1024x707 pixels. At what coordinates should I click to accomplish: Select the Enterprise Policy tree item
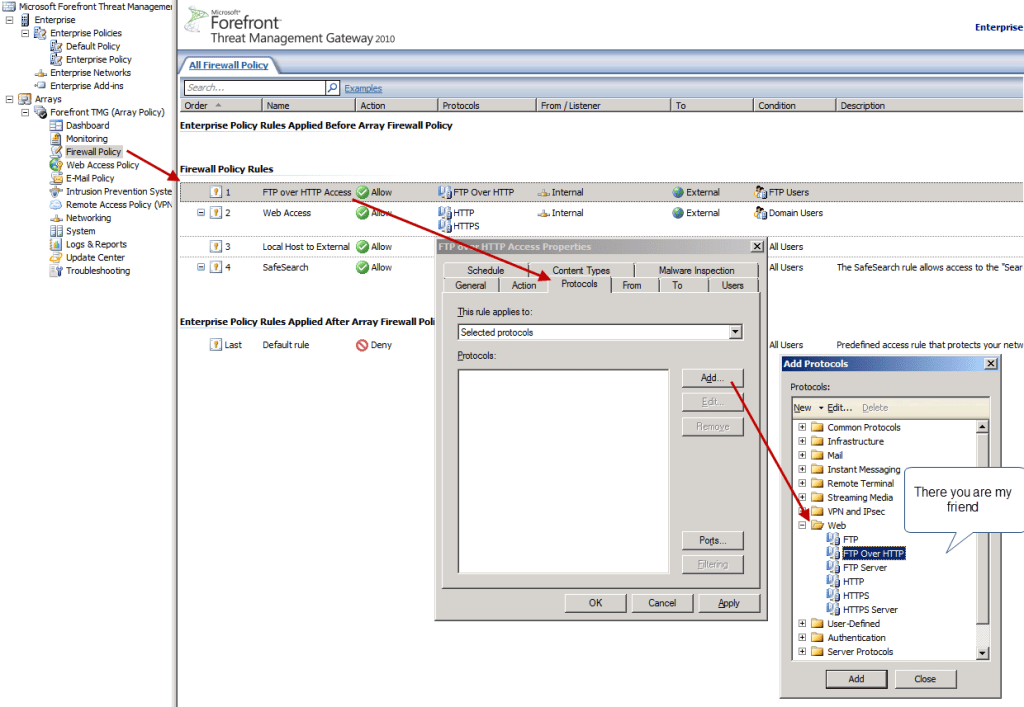coord(99,59)
